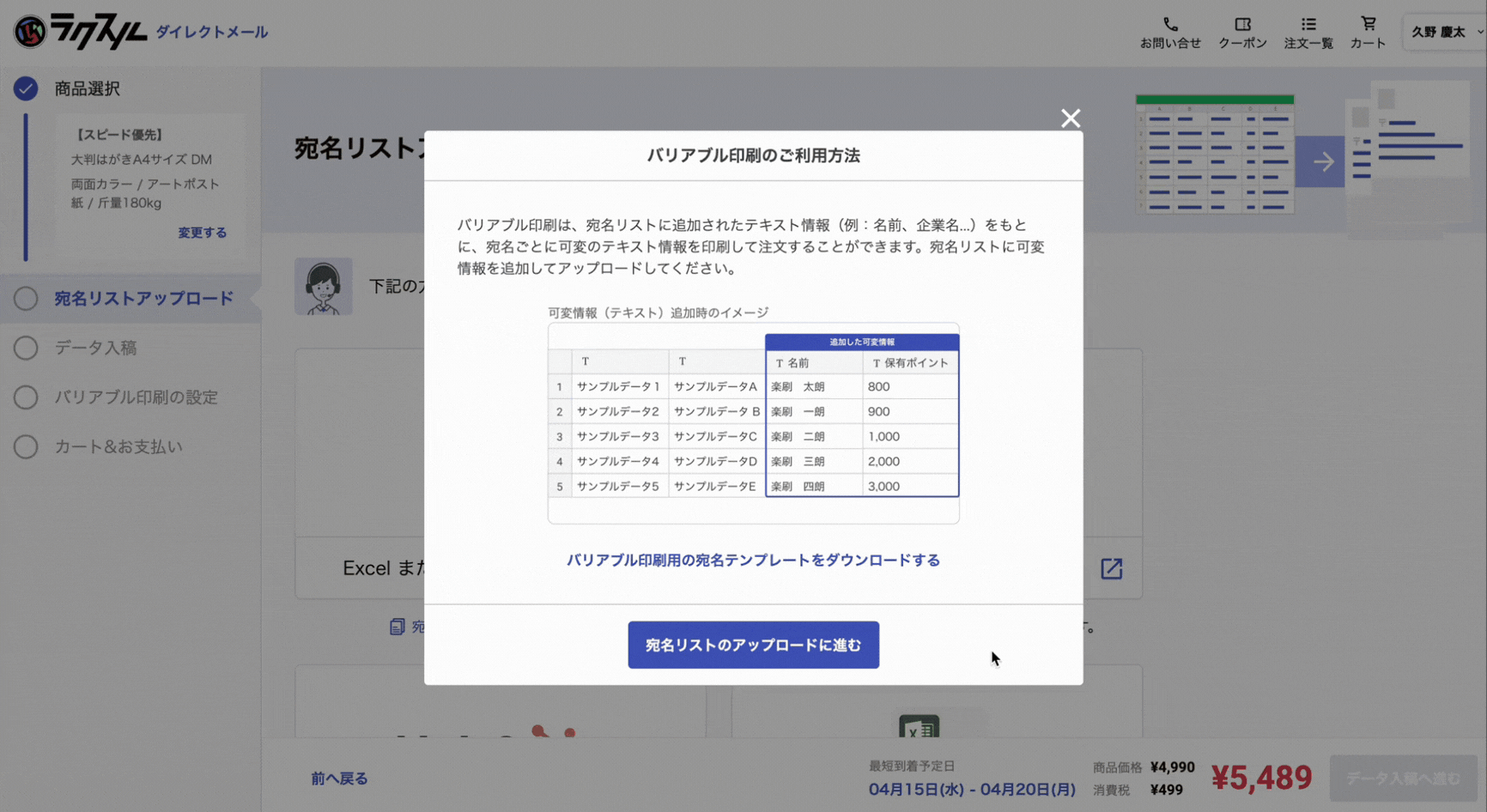Click the operator avatar icon

point(323,287)
